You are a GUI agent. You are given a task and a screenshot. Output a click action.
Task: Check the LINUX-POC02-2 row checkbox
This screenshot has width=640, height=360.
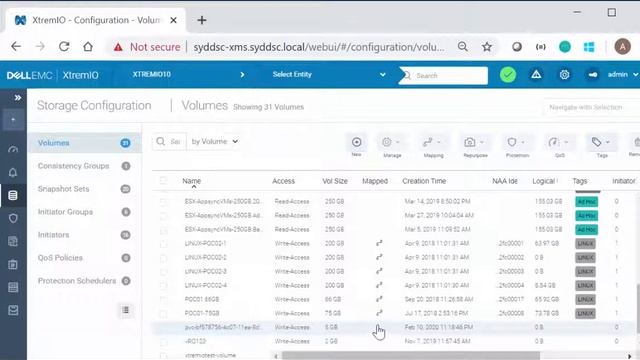[x=163, y=258]
